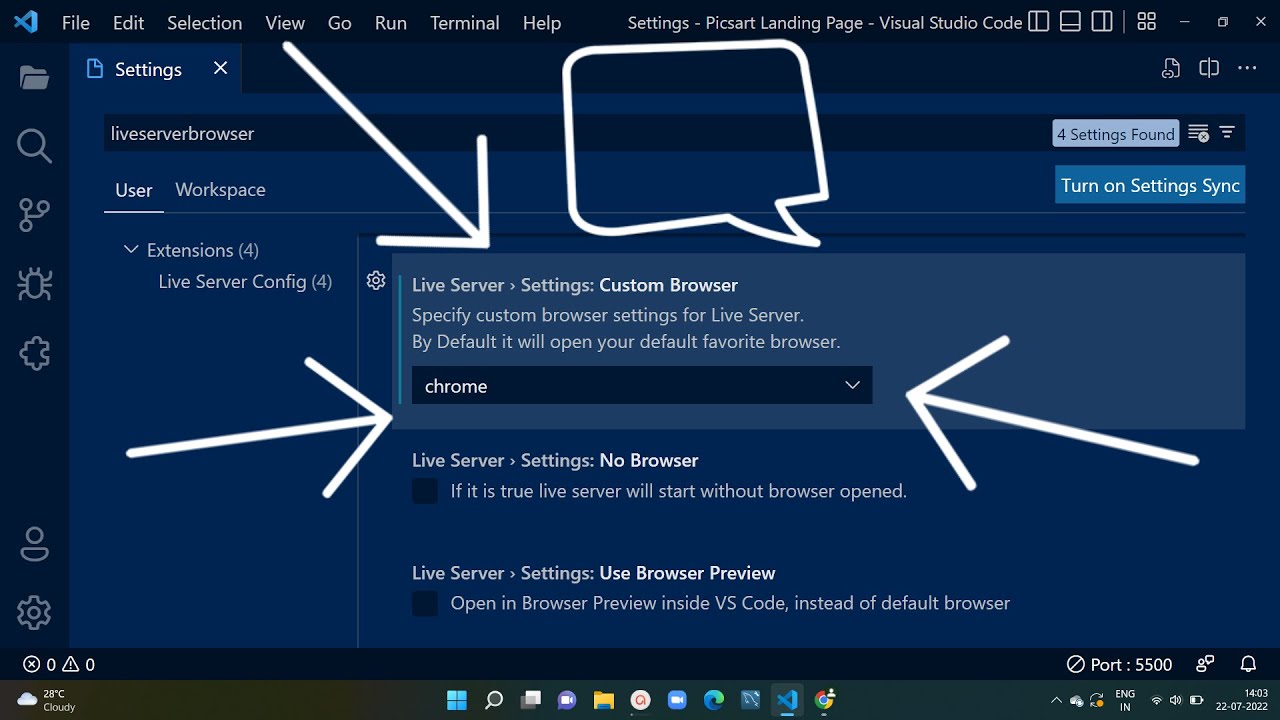Click the ENG IN language indicator
The height and width of the screenshot is (720, 1280).
[x=1125, y=700]
